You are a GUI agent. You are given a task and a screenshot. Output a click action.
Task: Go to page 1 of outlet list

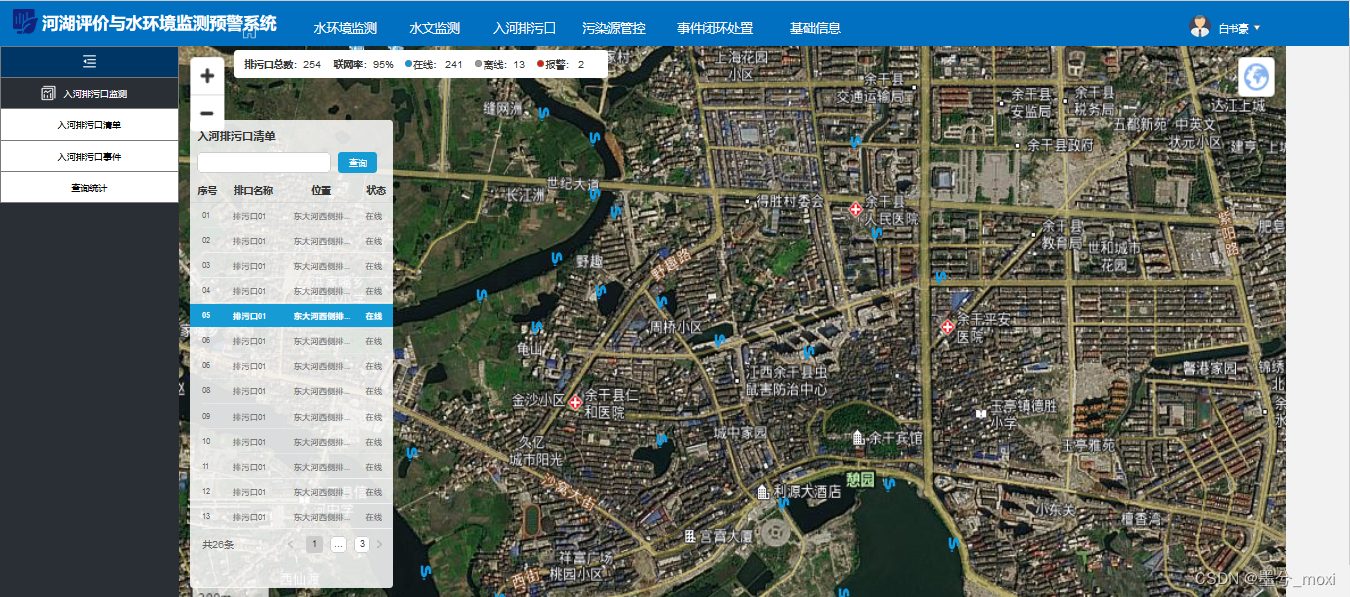[x=314, y=545]
